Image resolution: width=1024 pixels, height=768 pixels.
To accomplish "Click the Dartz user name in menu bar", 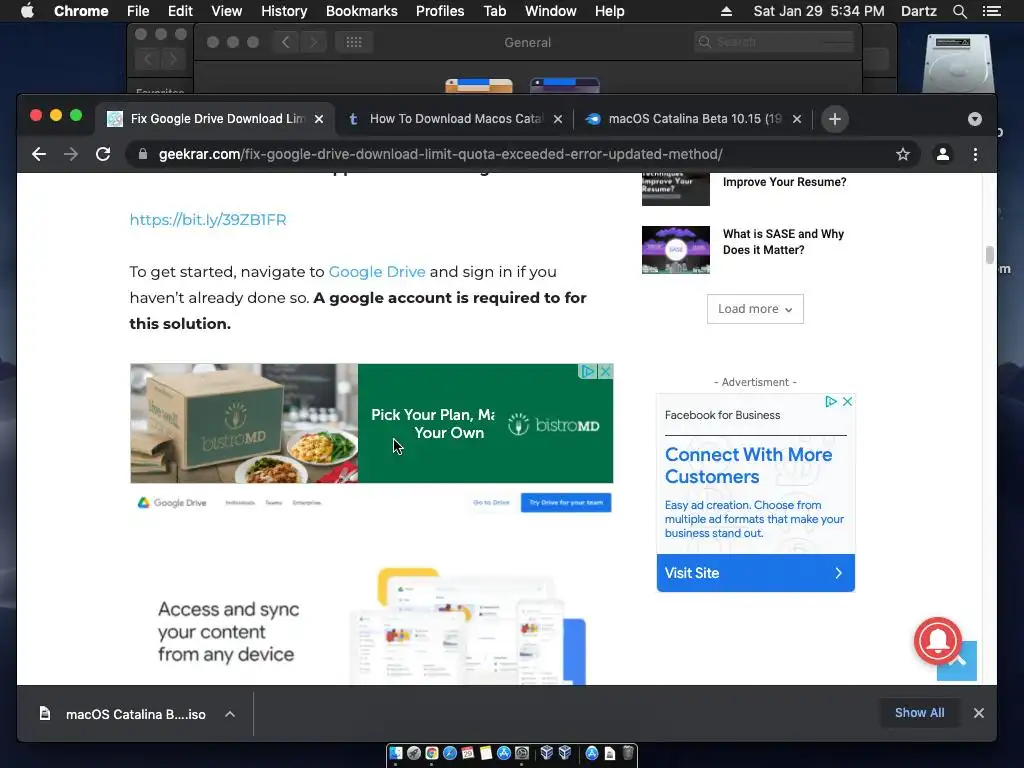I will 918,11.
